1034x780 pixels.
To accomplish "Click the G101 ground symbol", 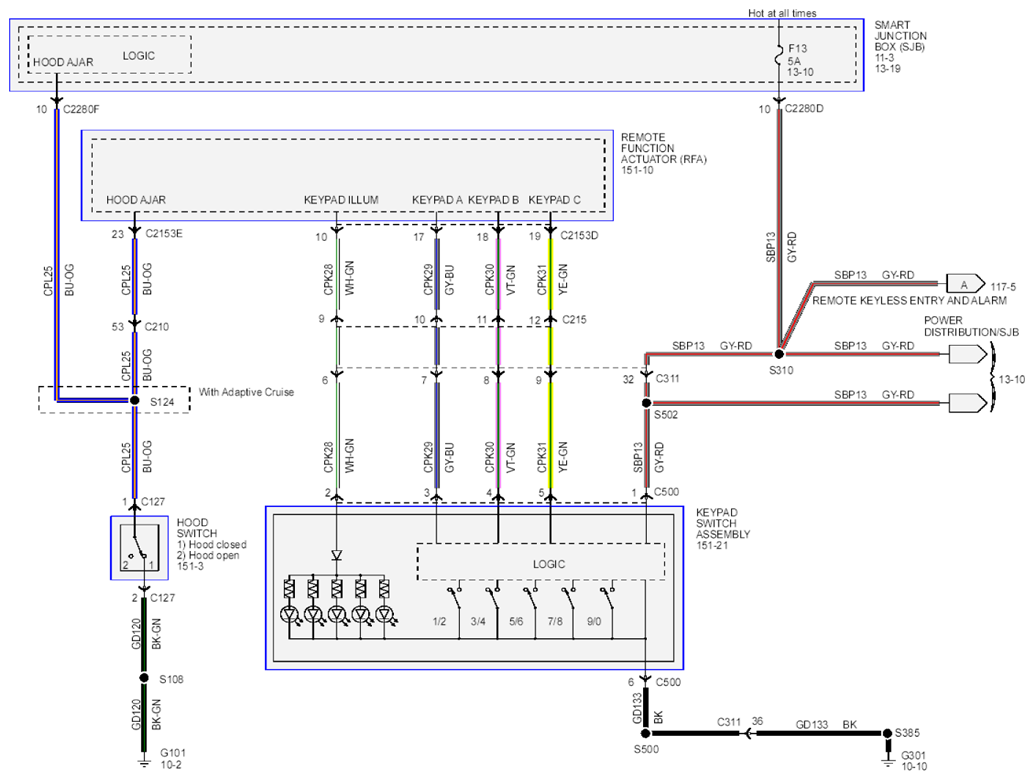I will click(x=144, y=763).
